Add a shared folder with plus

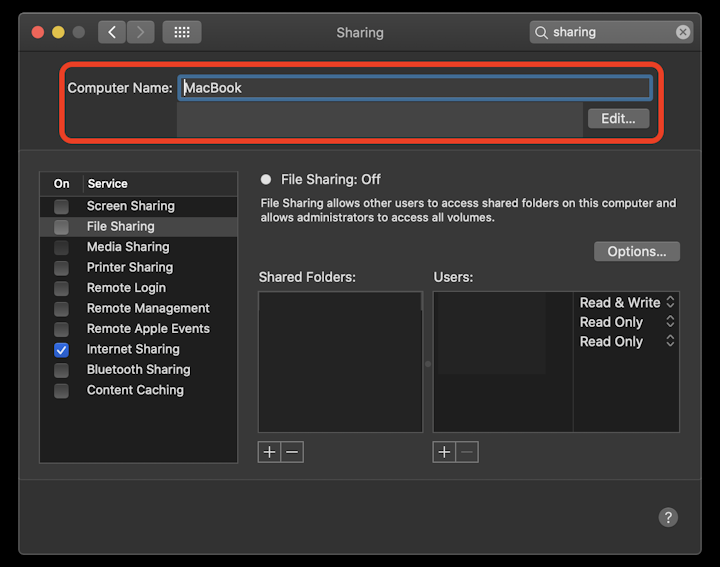coord(269,452)
